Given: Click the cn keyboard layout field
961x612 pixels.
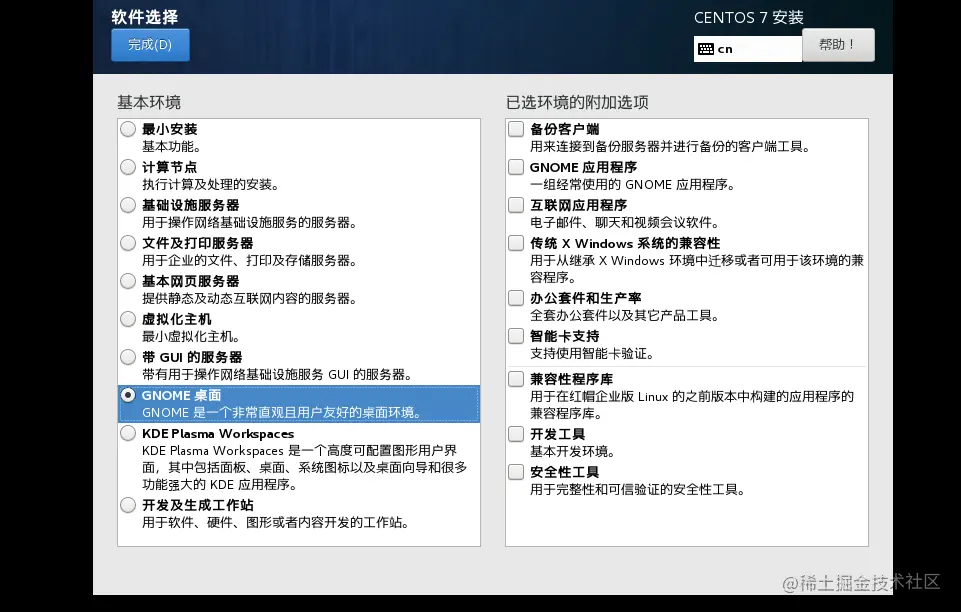Looking at the screenshot, I should (748, 49).
